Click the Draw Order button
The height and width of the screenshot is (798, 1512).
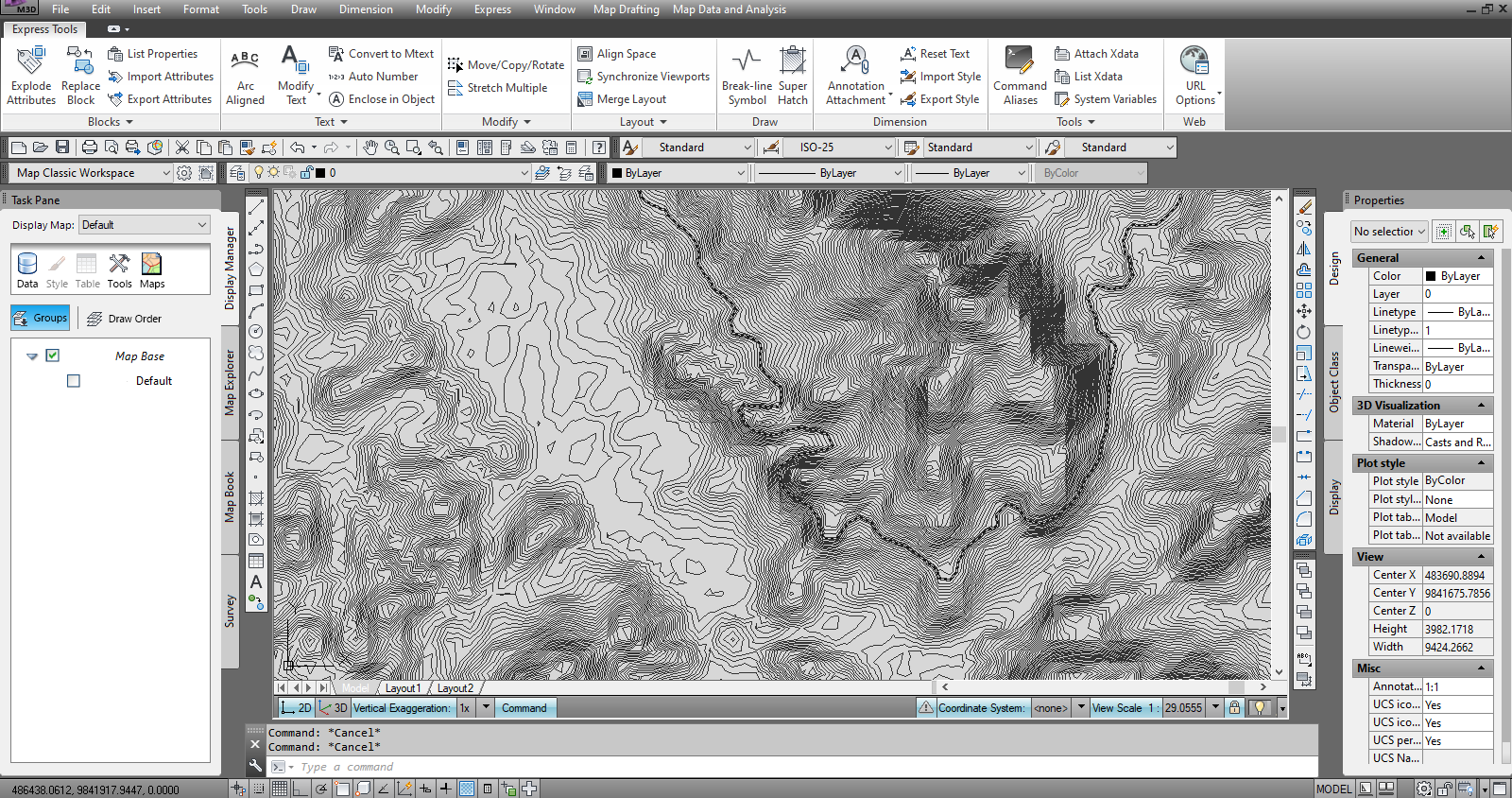125,319
